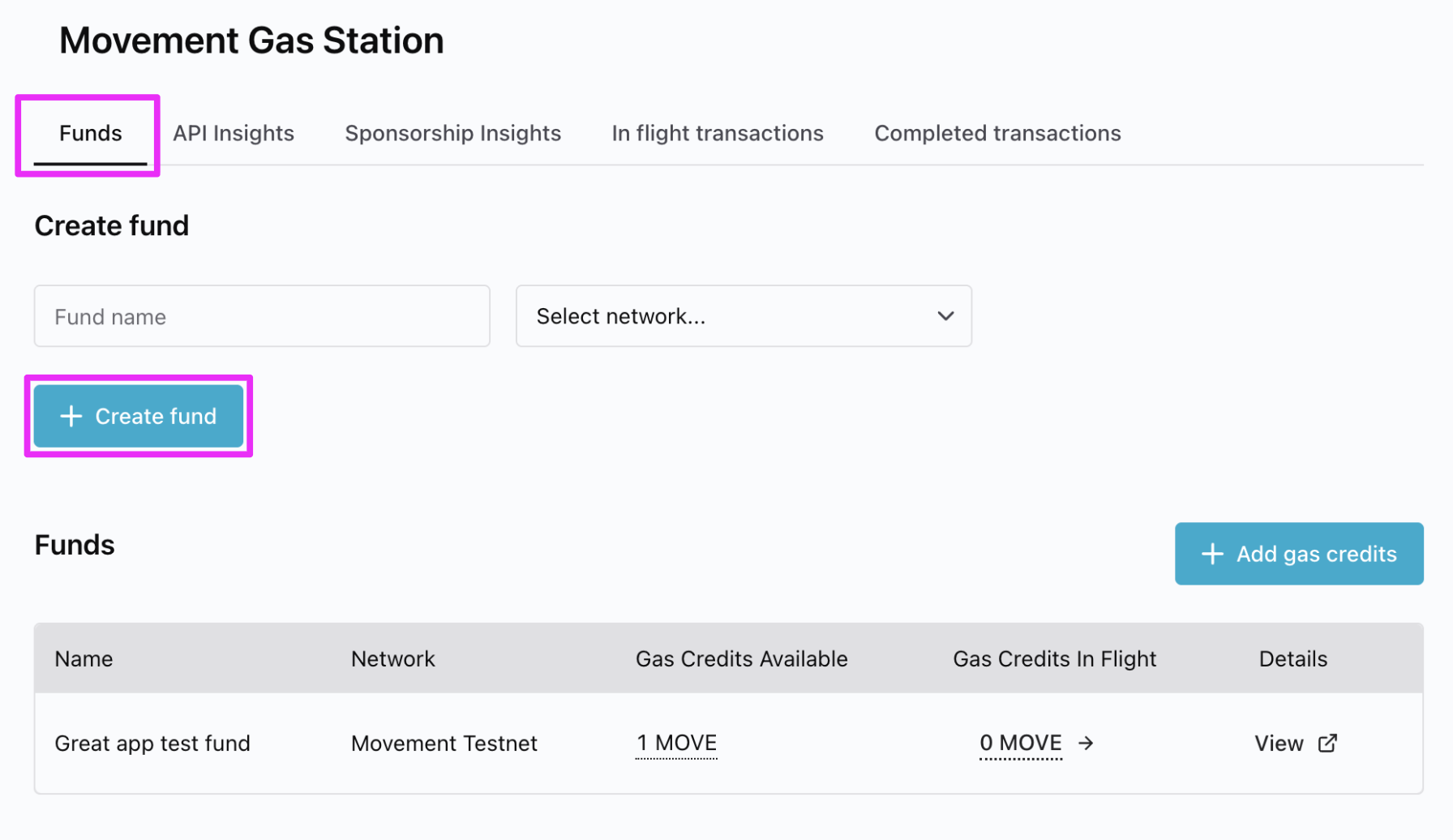Image resolution: width=1453 pixels, height=840 pixels.
Task: Click the plus icon on Create fund button
Action: tap(71, 416)
